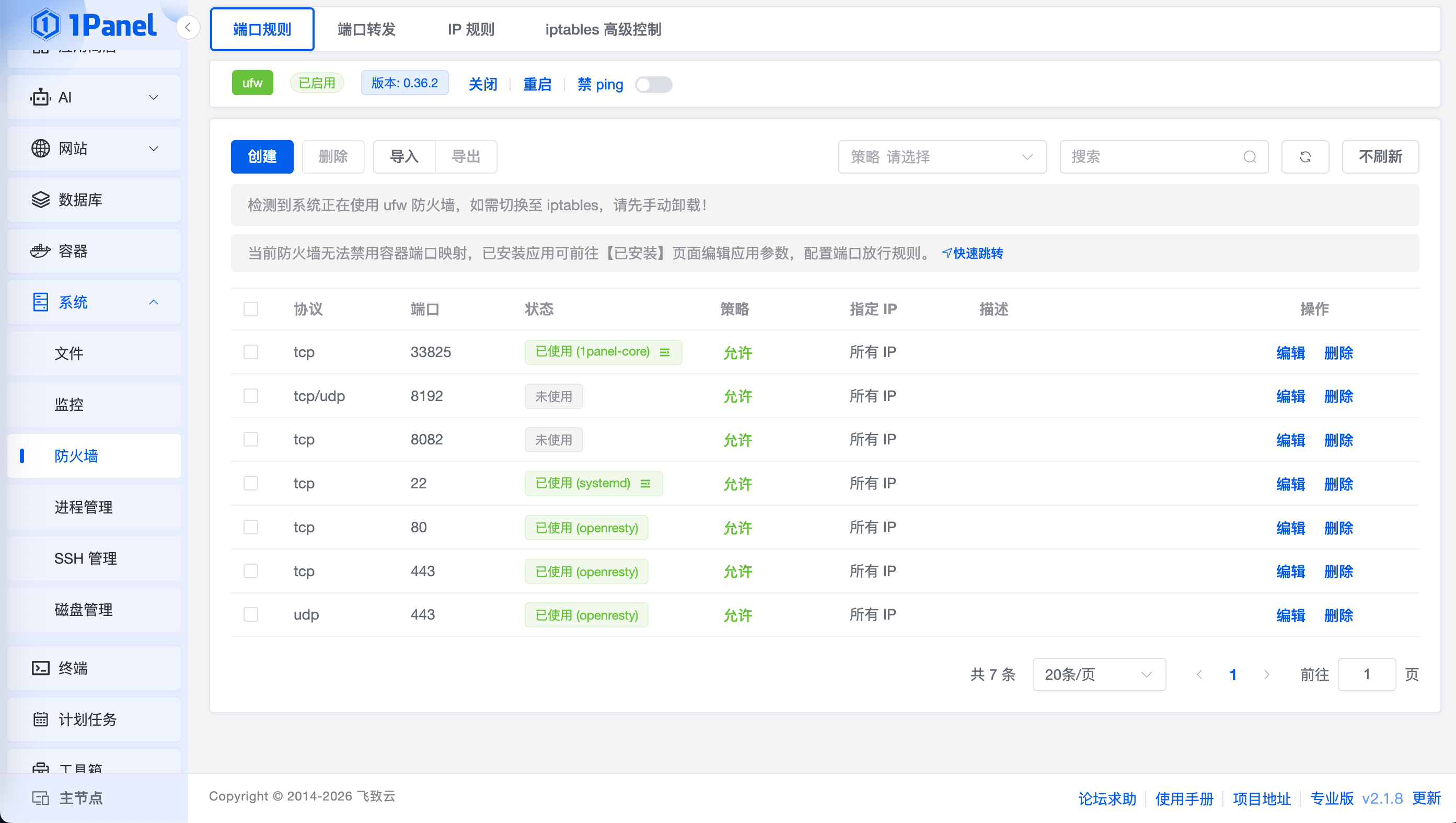Image resolution: width=1456 pixels, height=823 pixels.
Task: Toggle the 禁 ping switch
Action: pyautogui.click(x=653, y=84)
